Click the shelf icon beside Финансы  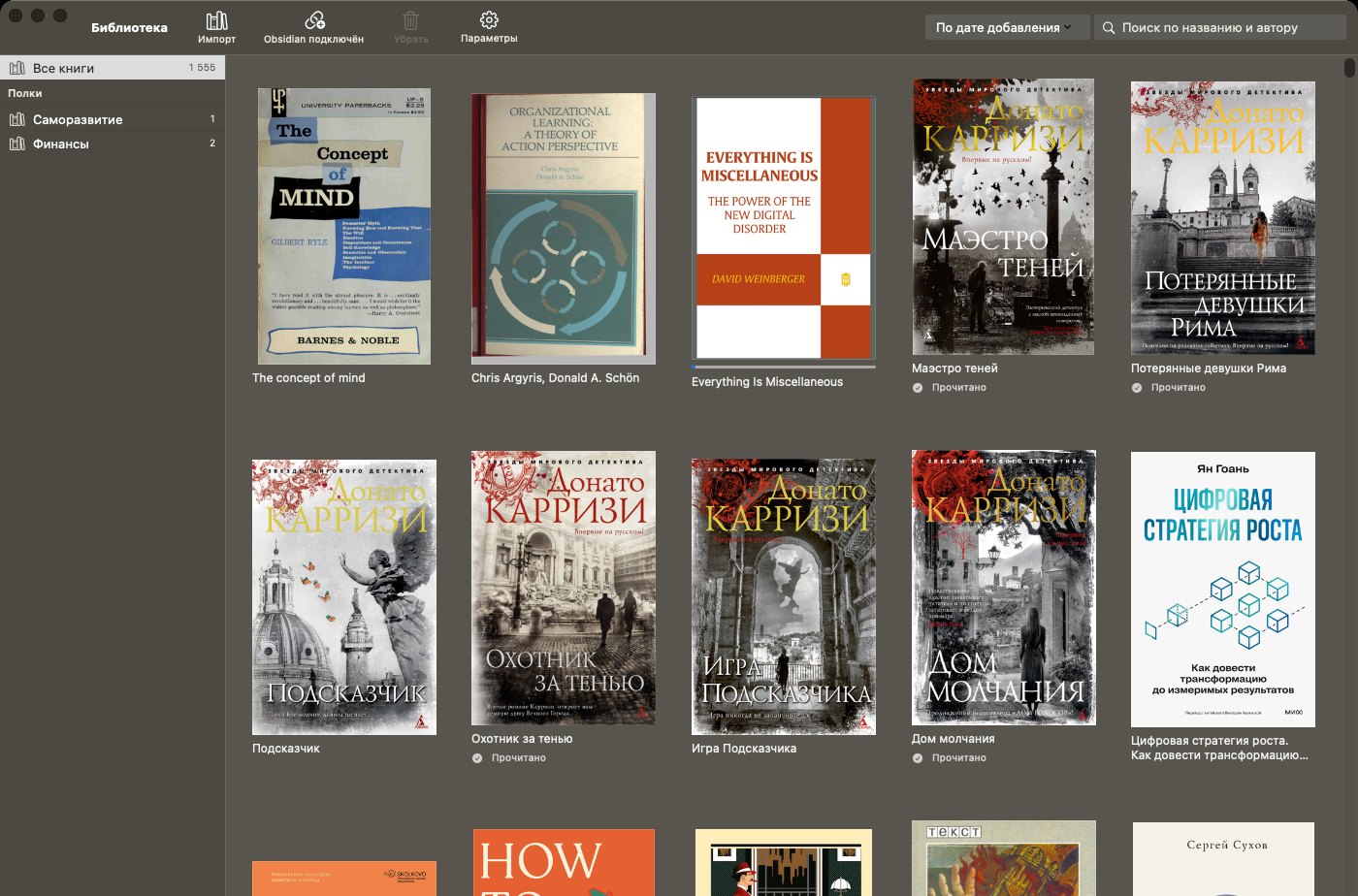(x=16, y=144)
